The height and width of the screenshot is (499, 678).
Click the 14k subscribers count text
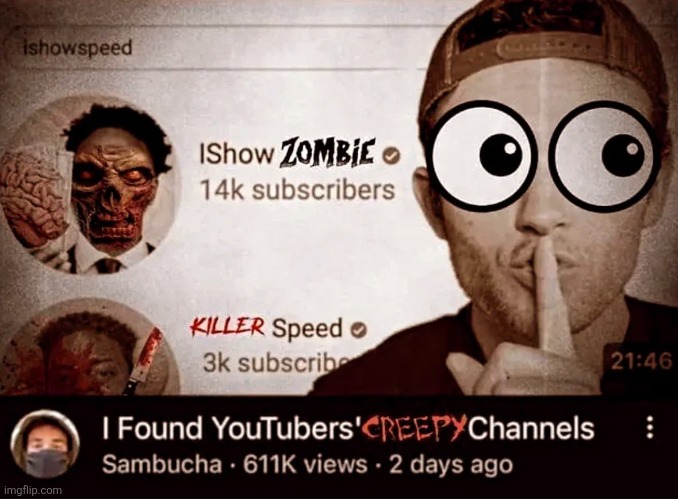(297, 190)
